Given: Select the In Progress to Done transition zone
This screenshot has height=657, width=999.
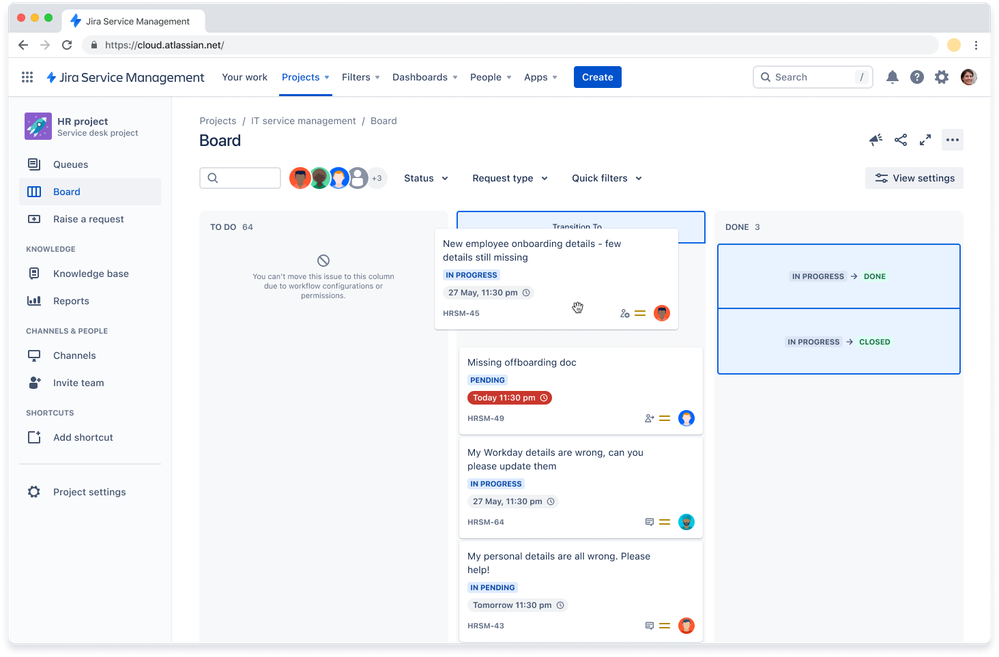Looking at the screenshot, I should [x=838, y=277].
